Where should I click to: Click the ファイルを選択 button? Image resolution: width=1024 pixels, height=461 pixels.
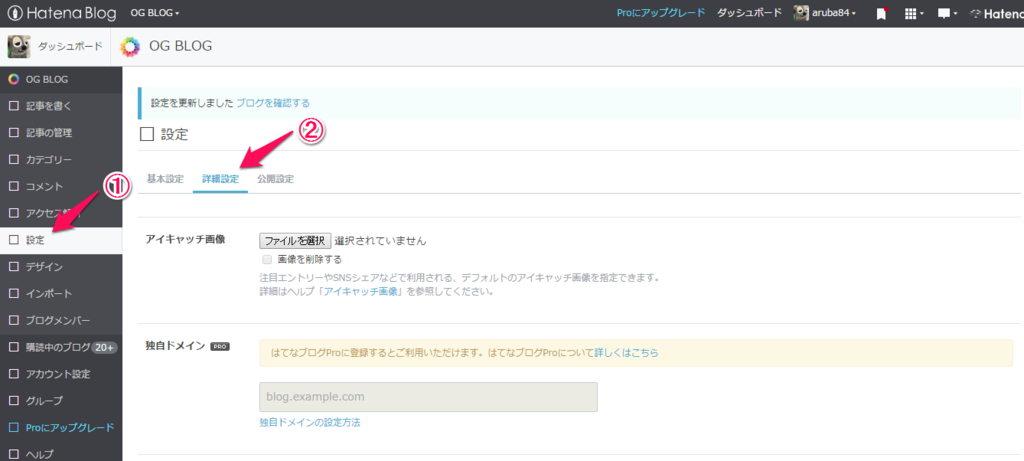point(295,240)
